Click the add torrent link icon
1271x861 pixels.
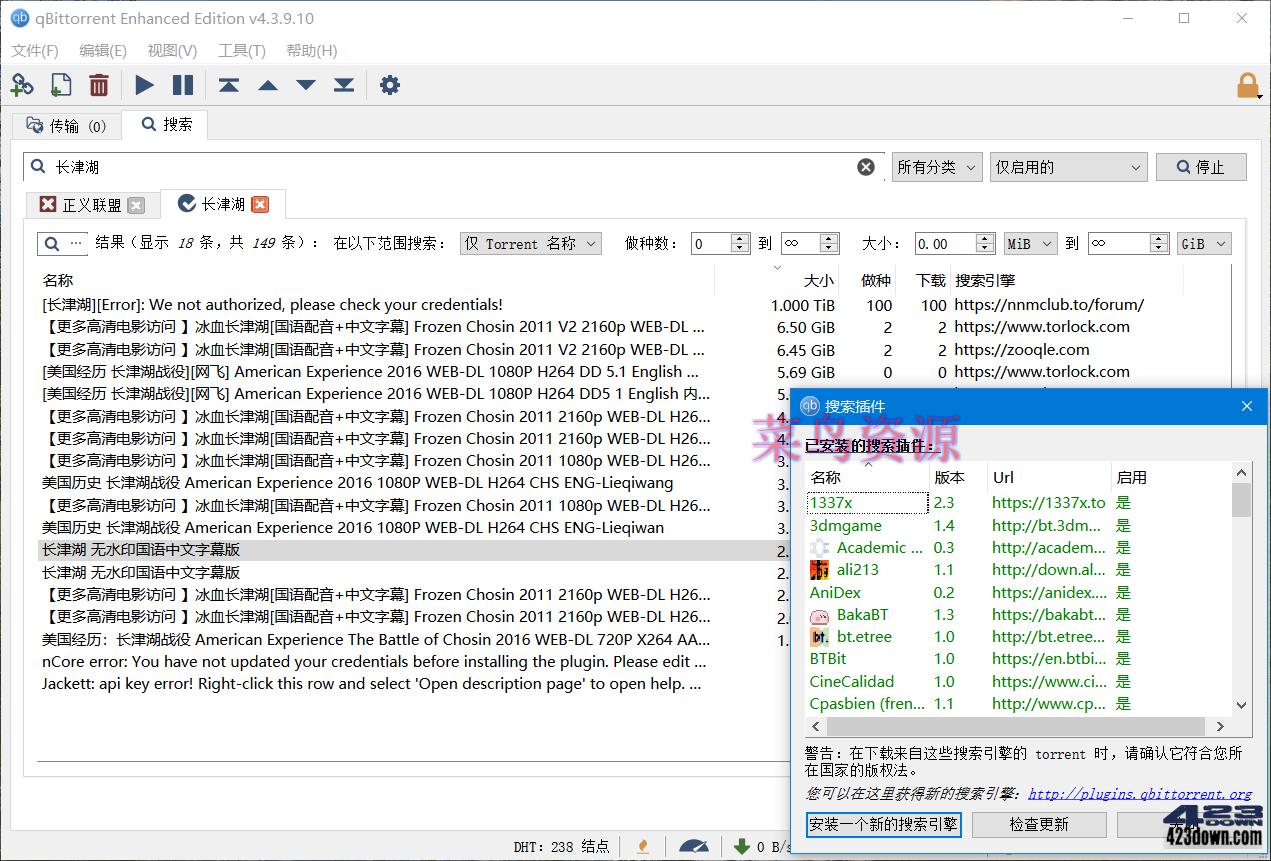point(22,85)
